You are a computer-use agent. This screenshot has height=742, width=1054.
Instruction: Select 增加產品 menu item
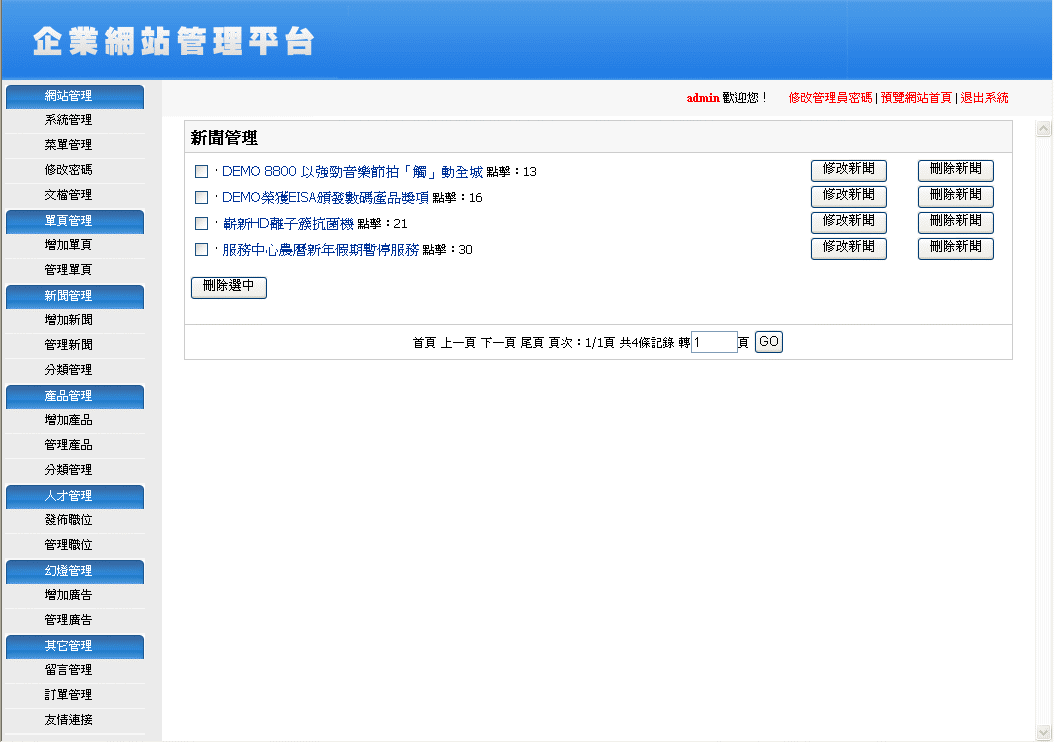point(68,420)
